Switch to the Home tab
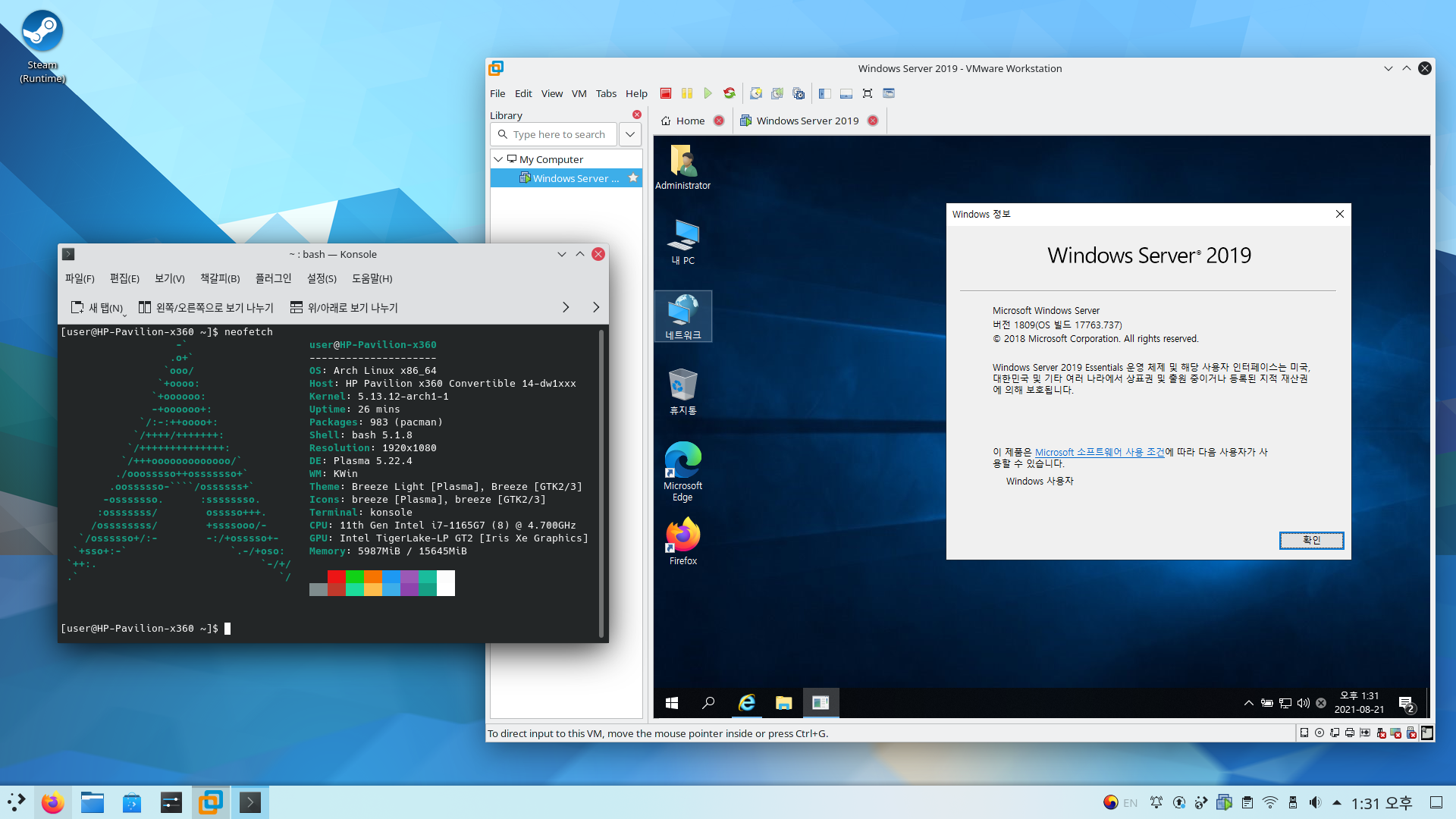 (683, 121)
